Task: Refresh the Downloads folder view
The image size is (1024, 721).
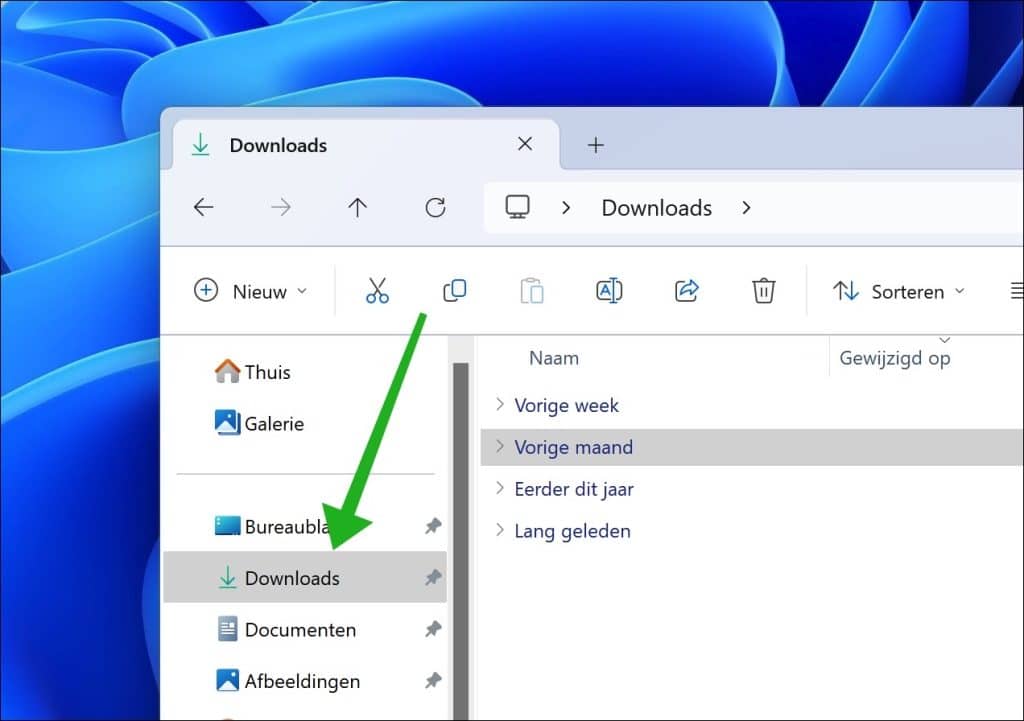Action: tap(436, 208)
